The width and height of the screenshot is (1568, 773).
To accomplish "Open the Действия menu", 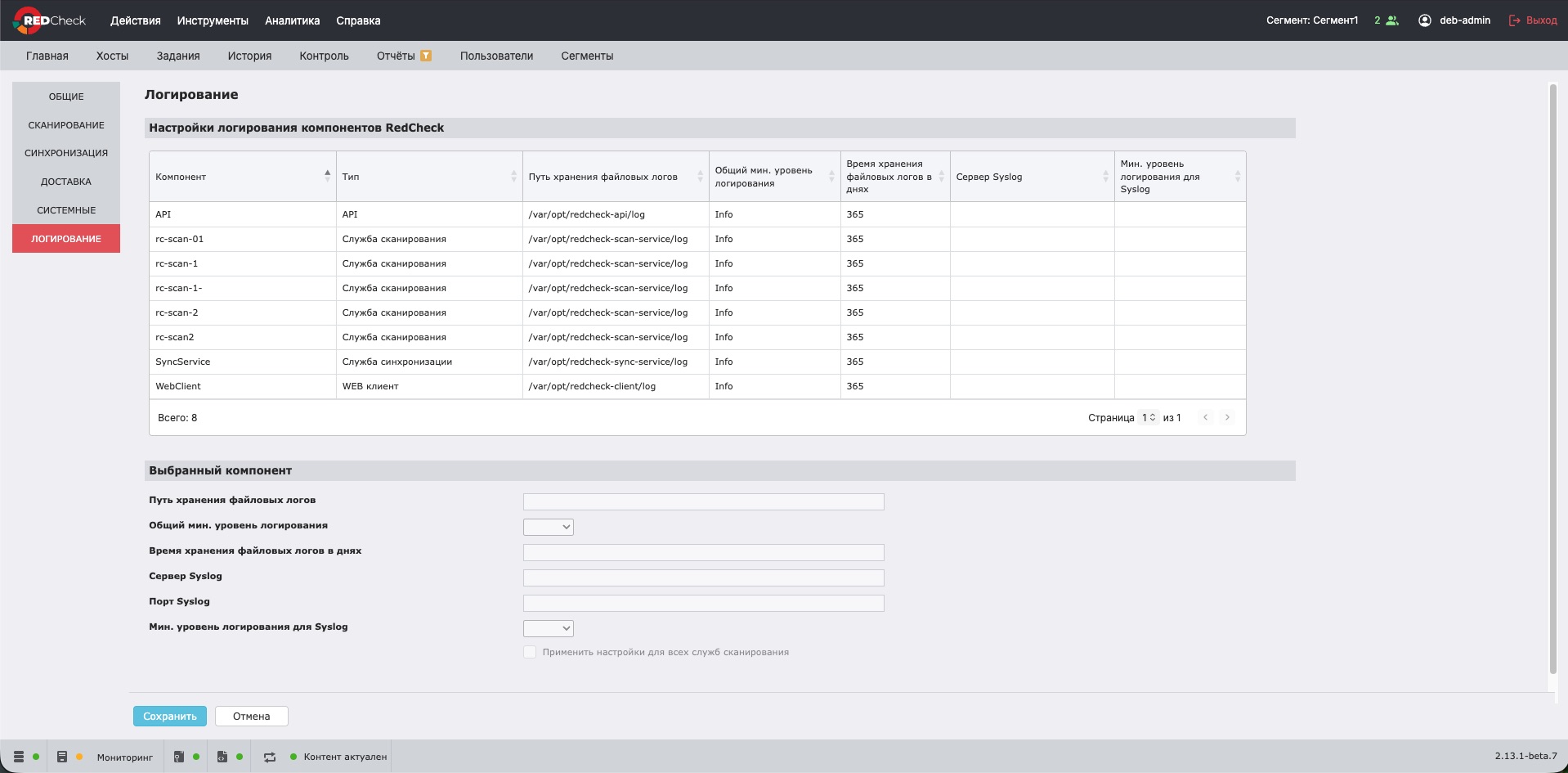I will pyautogui.click(x=136, y=20).
